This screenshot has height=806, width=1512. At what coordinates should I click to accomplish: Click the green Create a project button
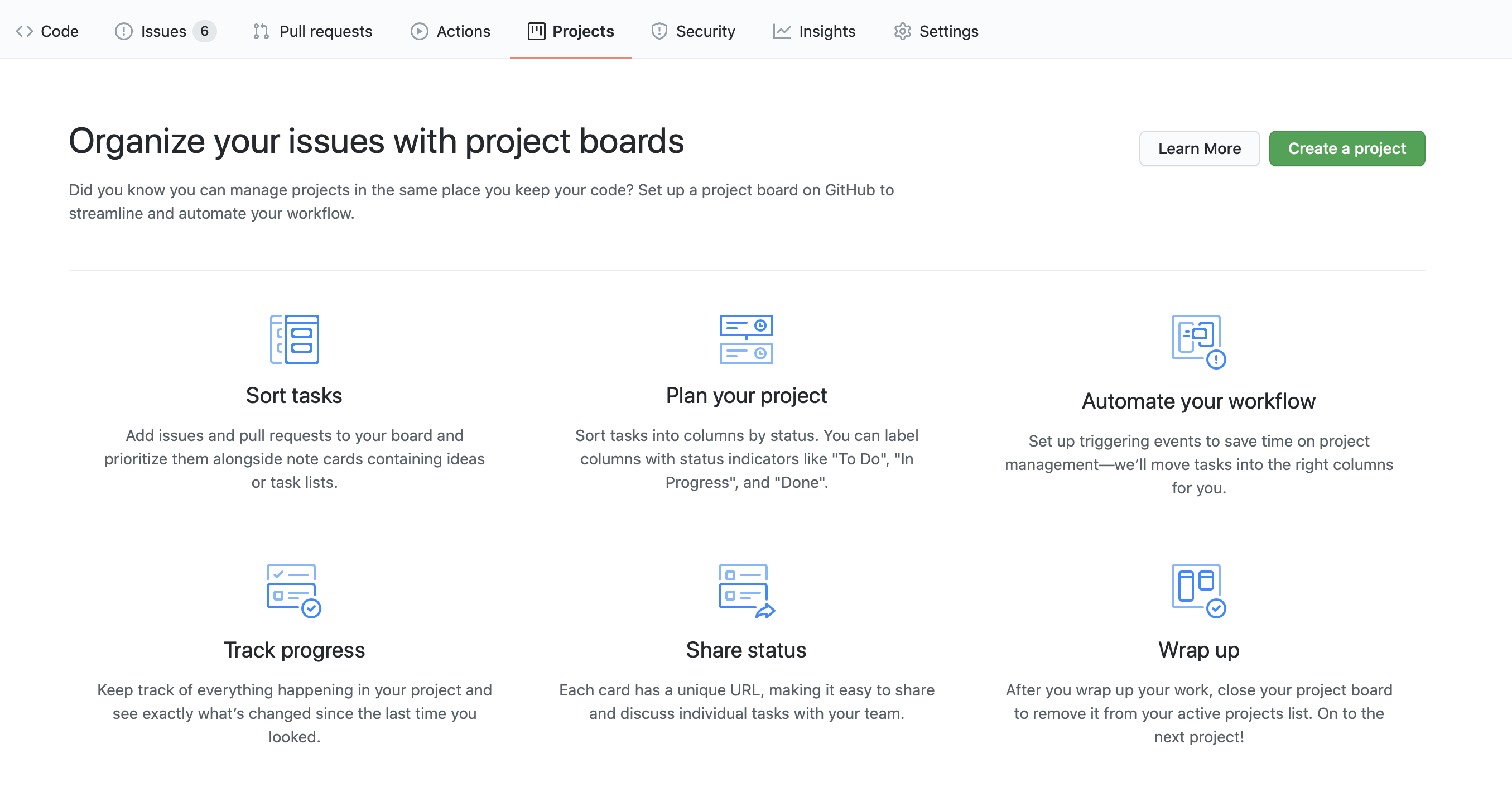1347,148
